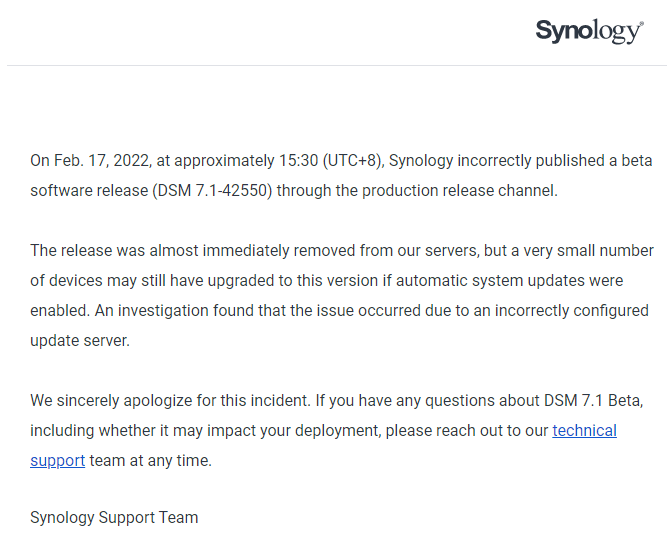Click the "15:30 (UTC+8)" time text
672x548 pixels.
(330, 161)
